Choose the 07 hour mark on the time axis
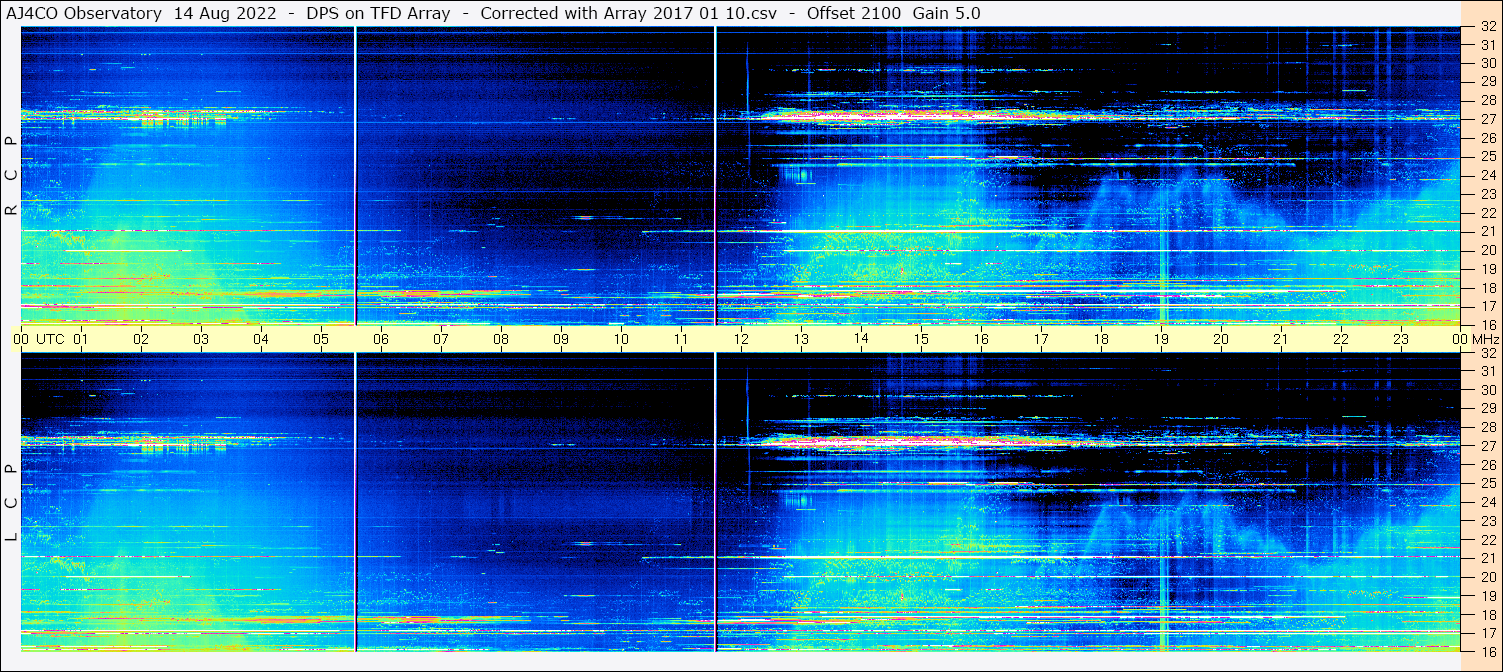Screen dimensions: 1503x672 (x=441, y=339)
